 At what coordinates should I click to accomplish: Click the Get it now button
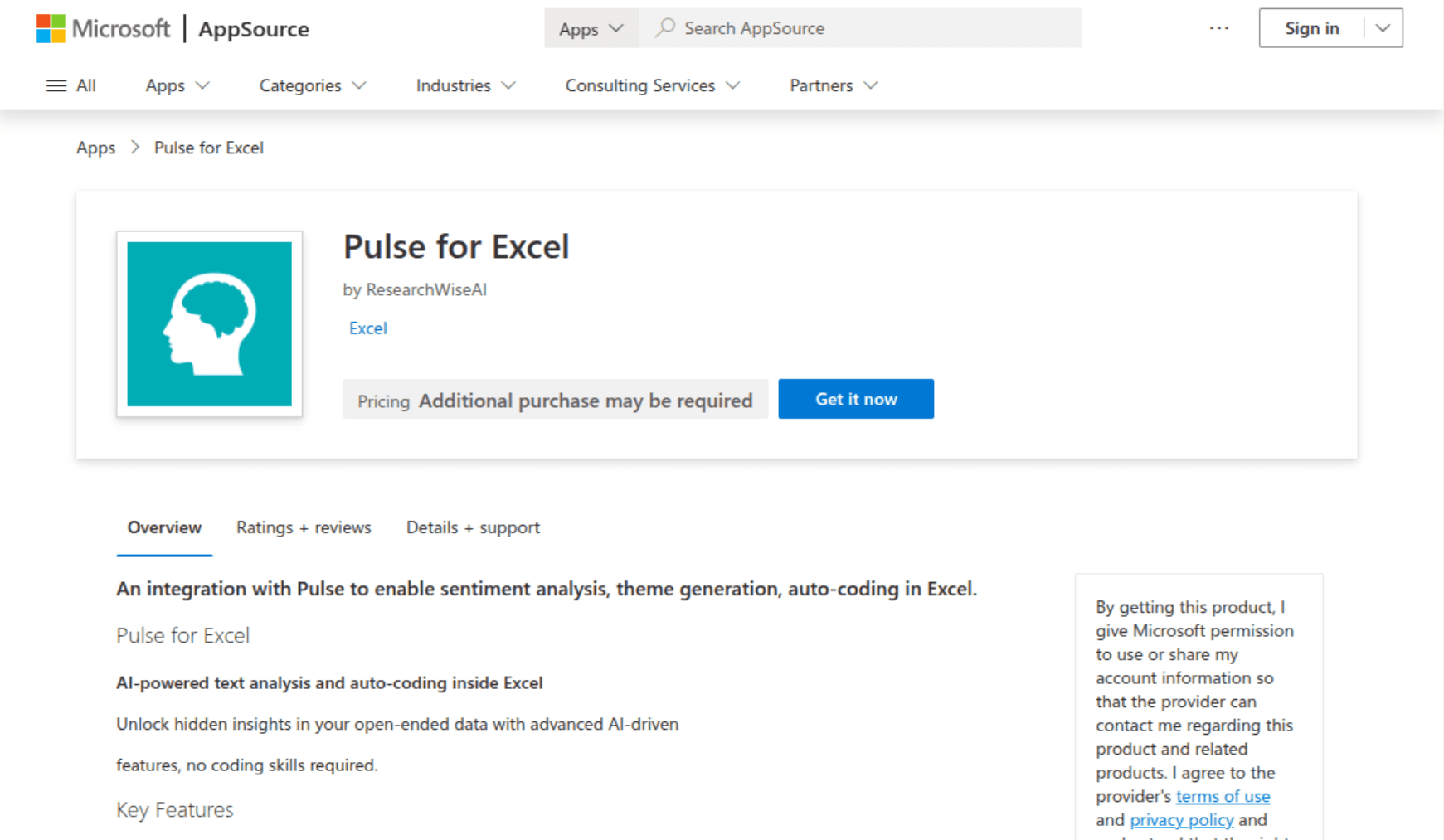(x=856, y=399)
